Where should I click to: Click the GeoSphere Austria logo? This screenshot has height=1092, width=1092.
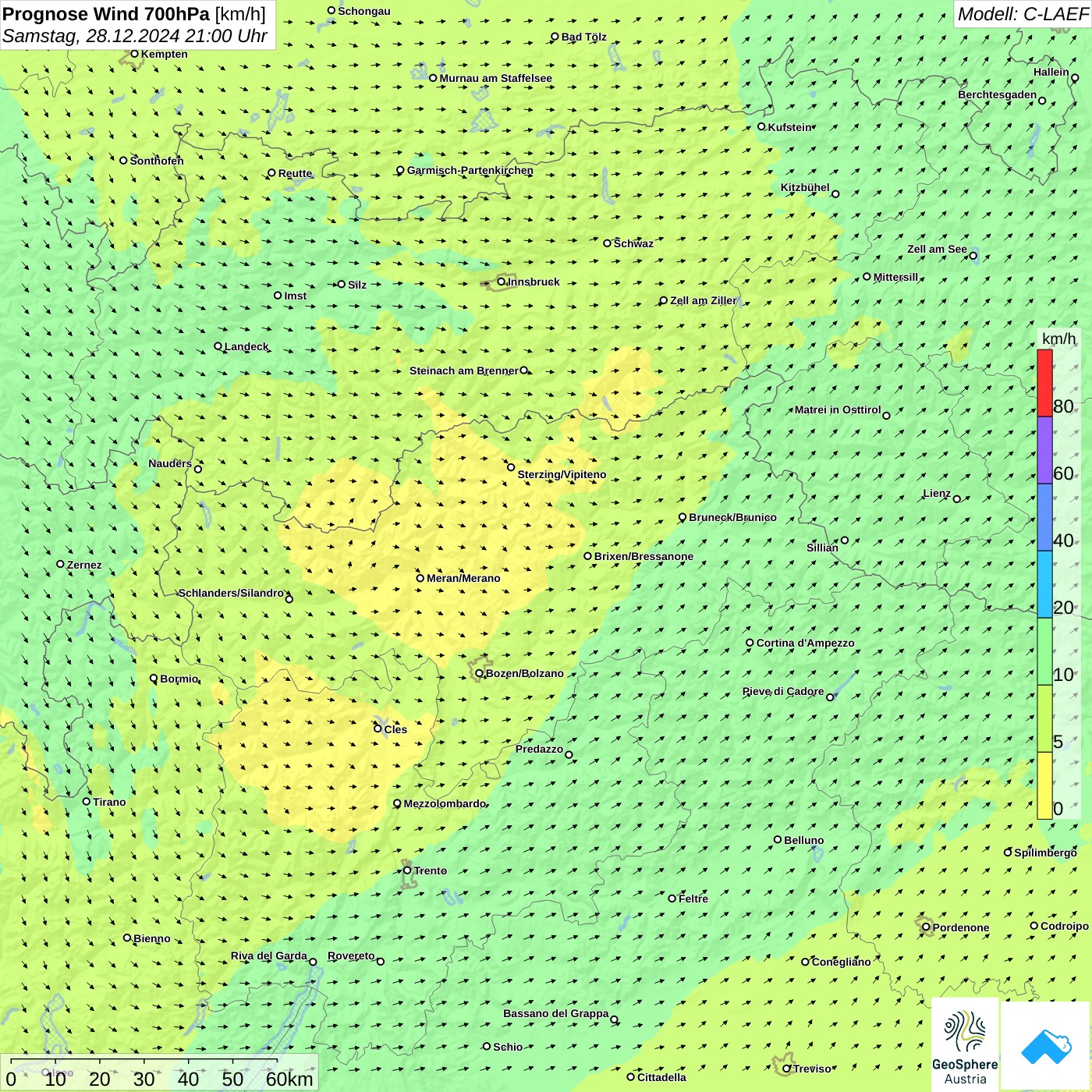coord(965,1044)
